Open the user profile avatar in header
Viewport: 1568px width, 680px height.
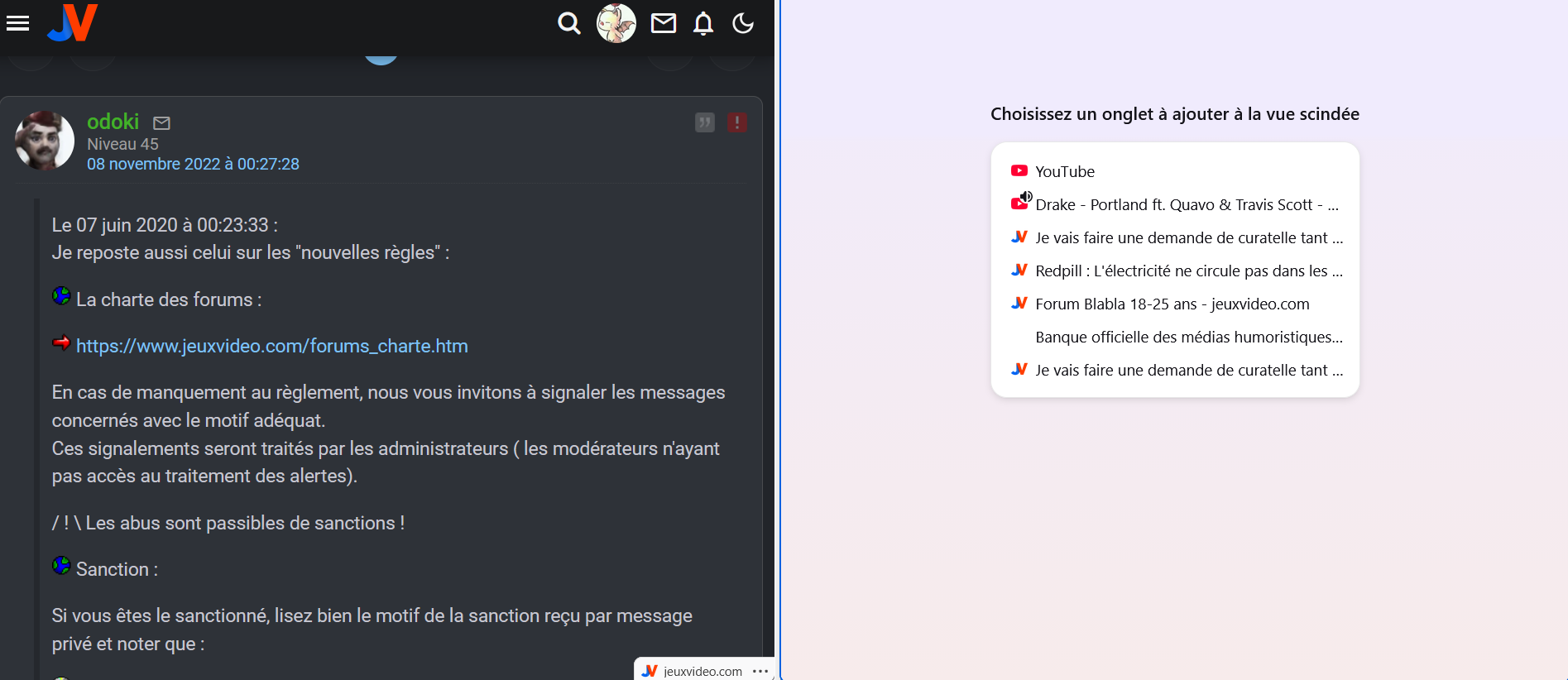click(x=616, y=23)
